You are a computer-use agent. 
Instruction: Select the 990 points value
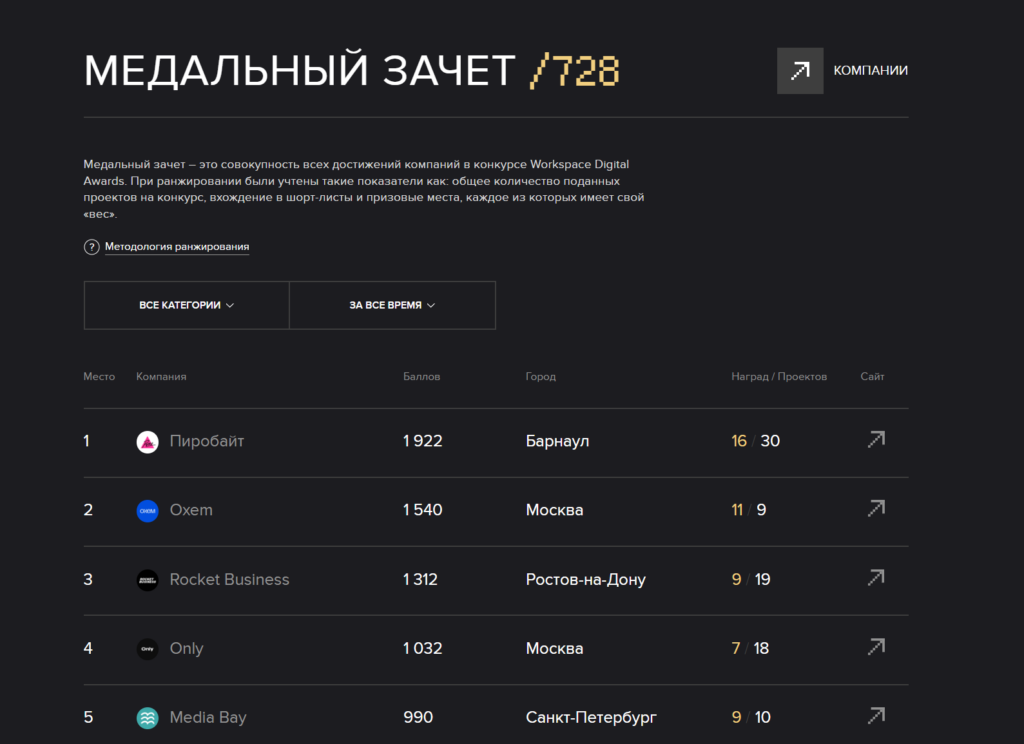click(x=418, y=717)
